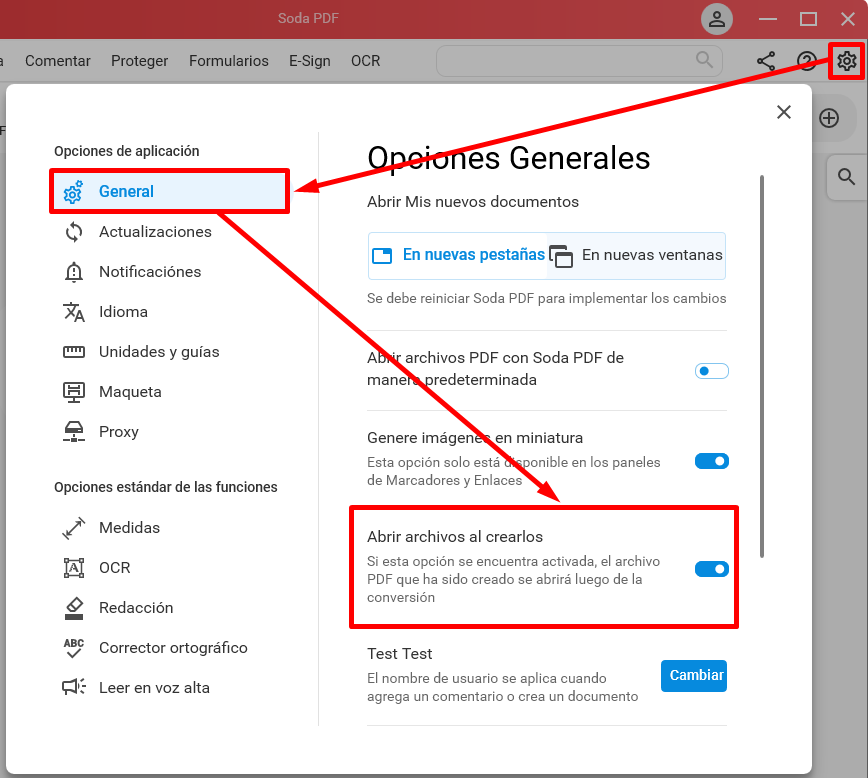Click the top search input field

(579, 61)
